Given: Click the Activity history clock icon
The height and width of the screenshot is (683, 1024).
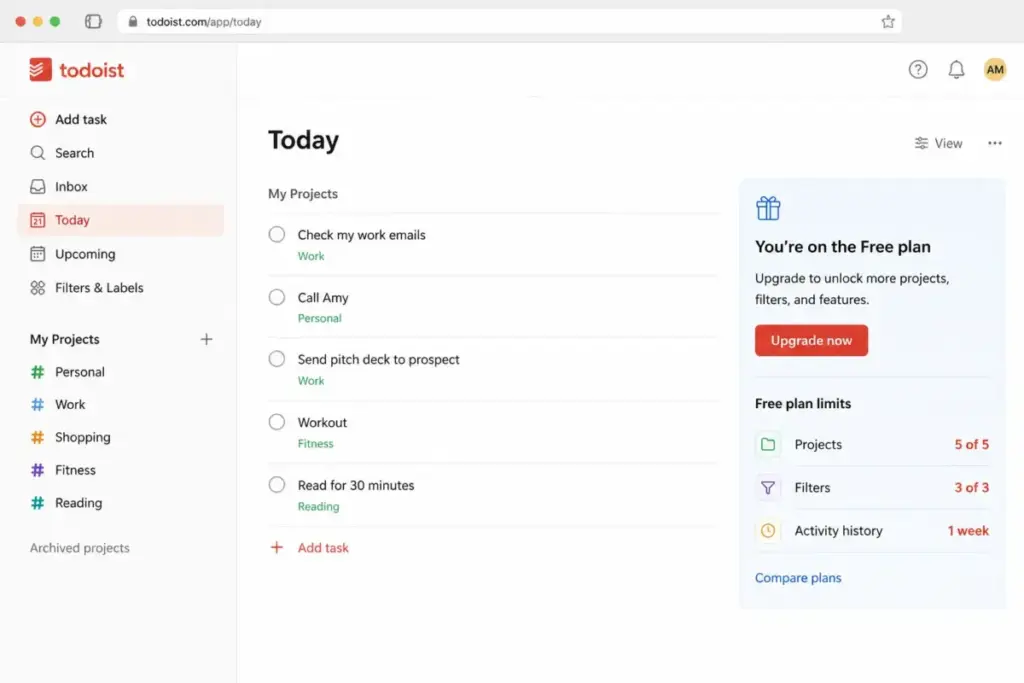Looking at the screenshot, I should (768, 531).
